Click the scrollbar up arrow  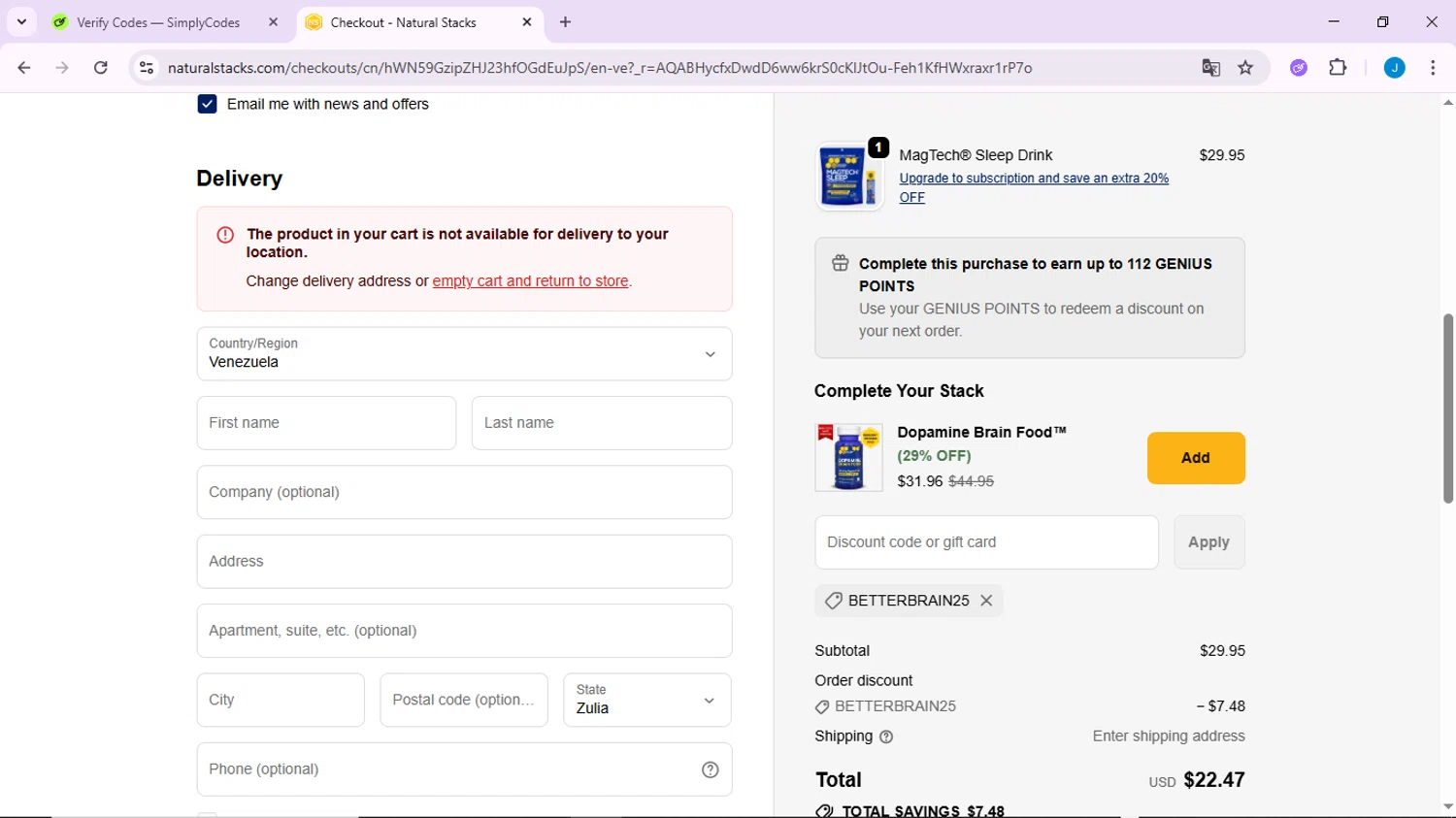tap(1448, 102)
